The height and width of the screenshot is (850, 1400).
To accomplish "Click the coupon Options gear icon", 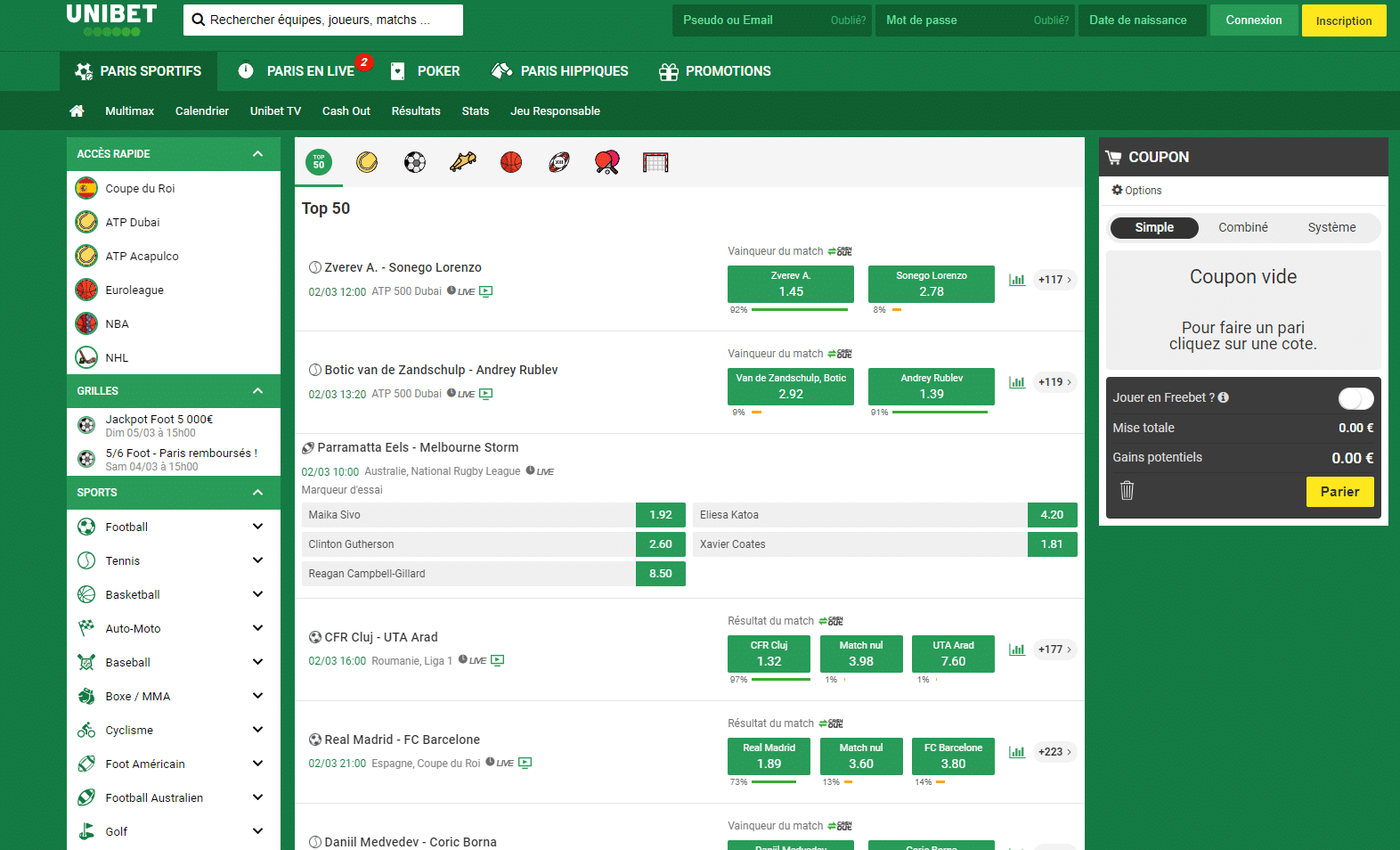I will coord(1117,190).
